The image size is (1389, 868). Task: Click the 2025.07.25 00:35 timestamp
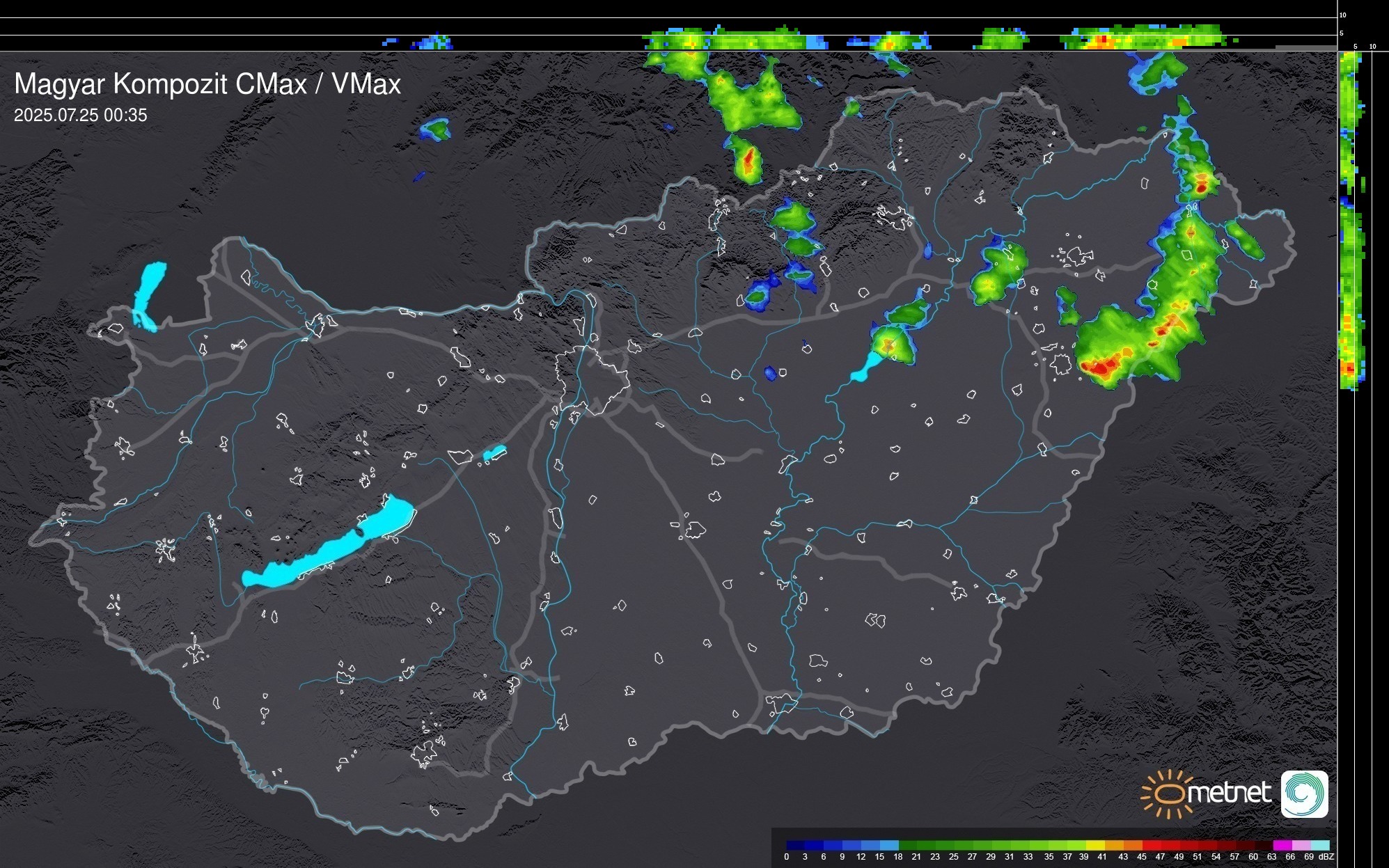pyautogui.click(x=81, y=116)
